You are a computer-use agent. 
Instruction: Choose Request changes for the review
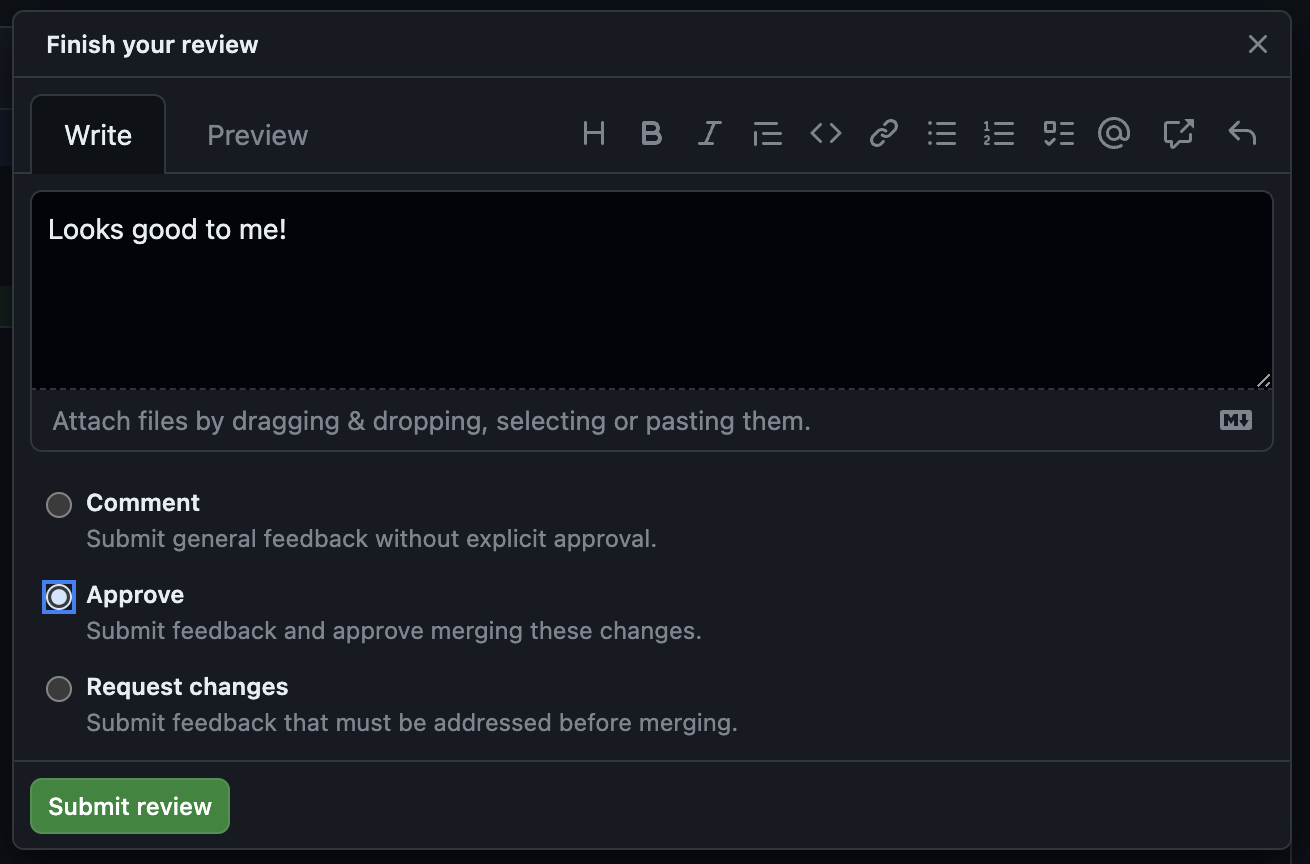58,689
